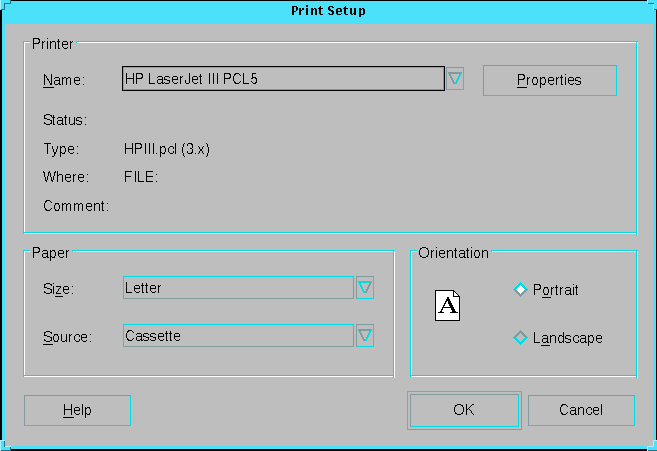Click the Comment label
This screenshot has height=451, width=657.
tap(75, 206)
